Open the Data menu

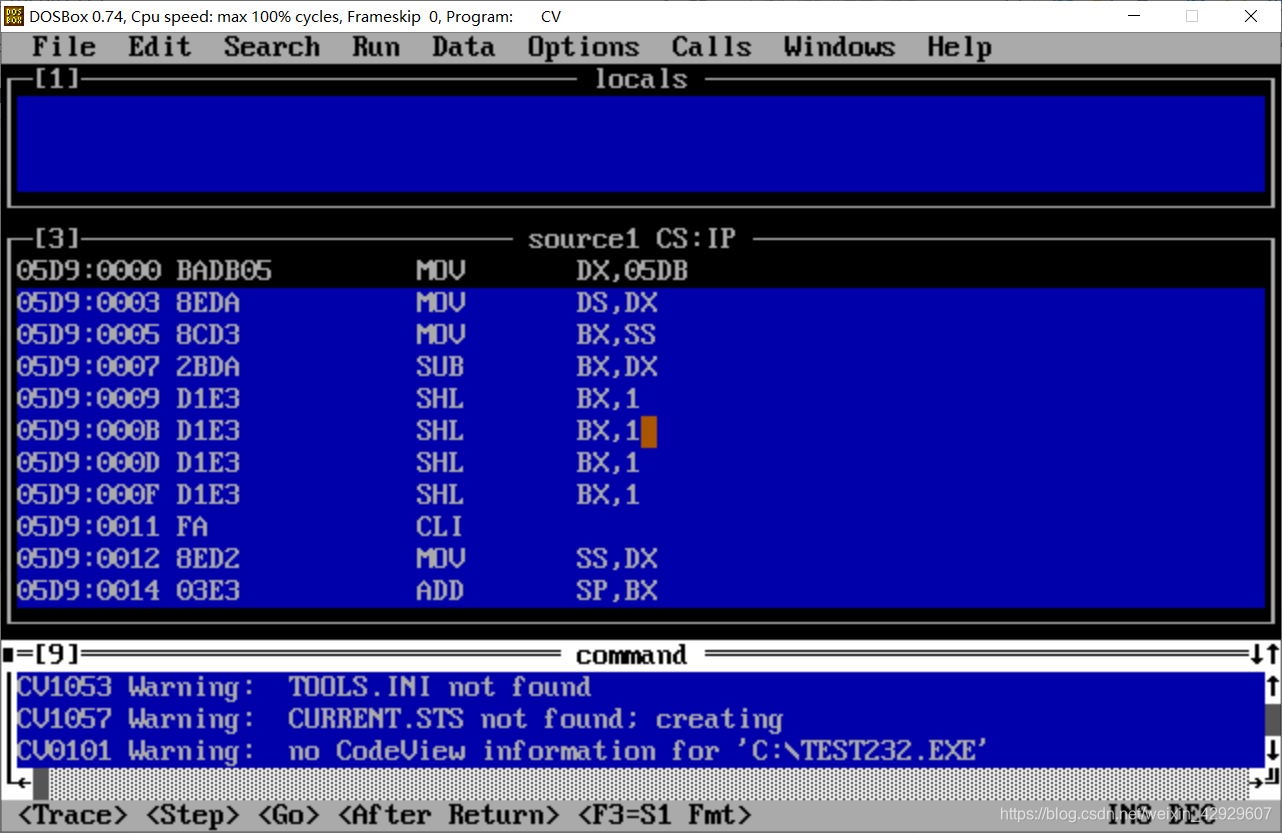pos(464,47)
